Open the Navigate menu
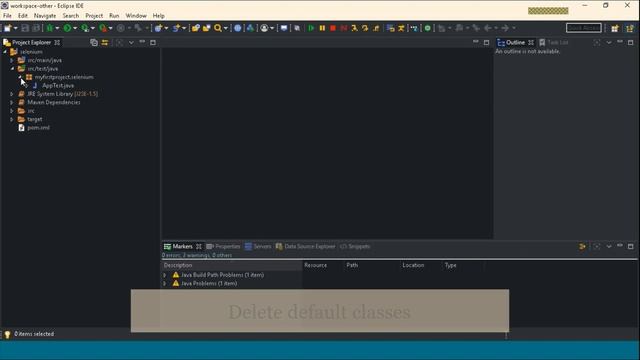The width and height of the screenshot is (640, 360). 45,16
